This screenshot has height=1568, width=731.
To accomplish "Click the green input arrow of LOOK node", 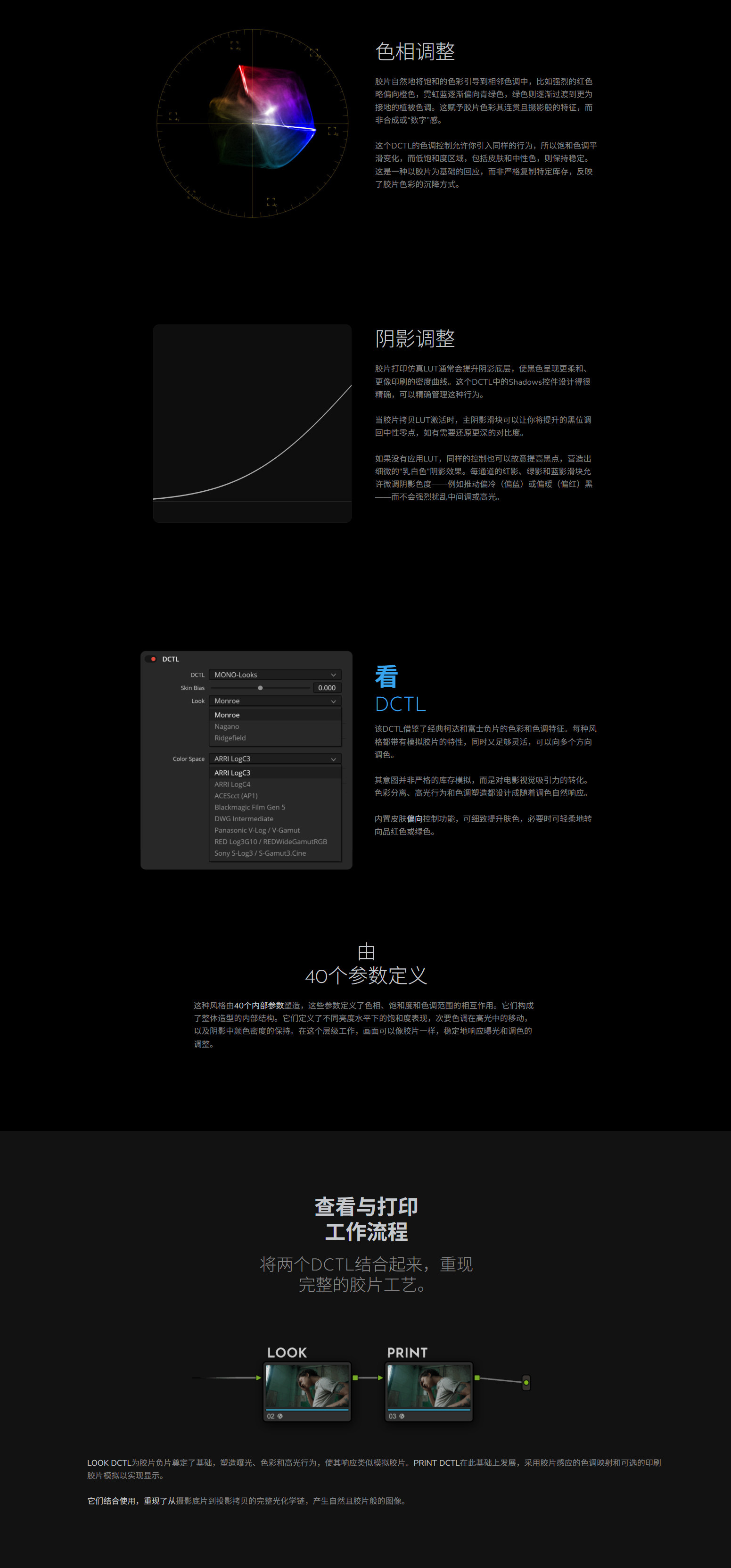I will point(259,1378).
